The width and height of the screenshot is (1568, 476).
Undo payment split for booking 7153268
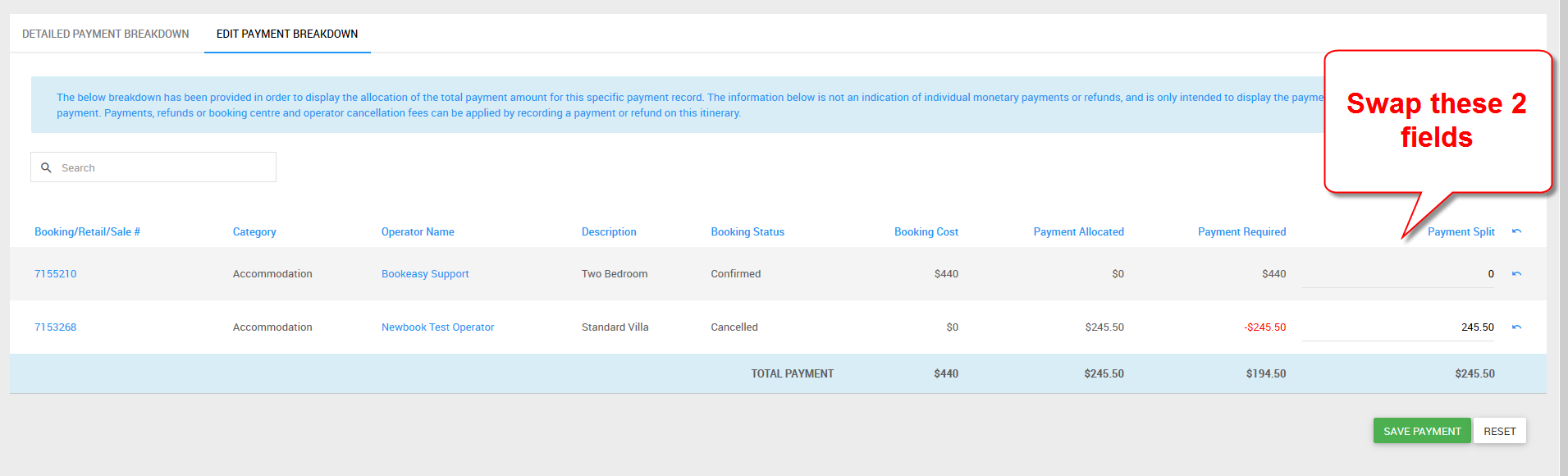(1516, 327)
